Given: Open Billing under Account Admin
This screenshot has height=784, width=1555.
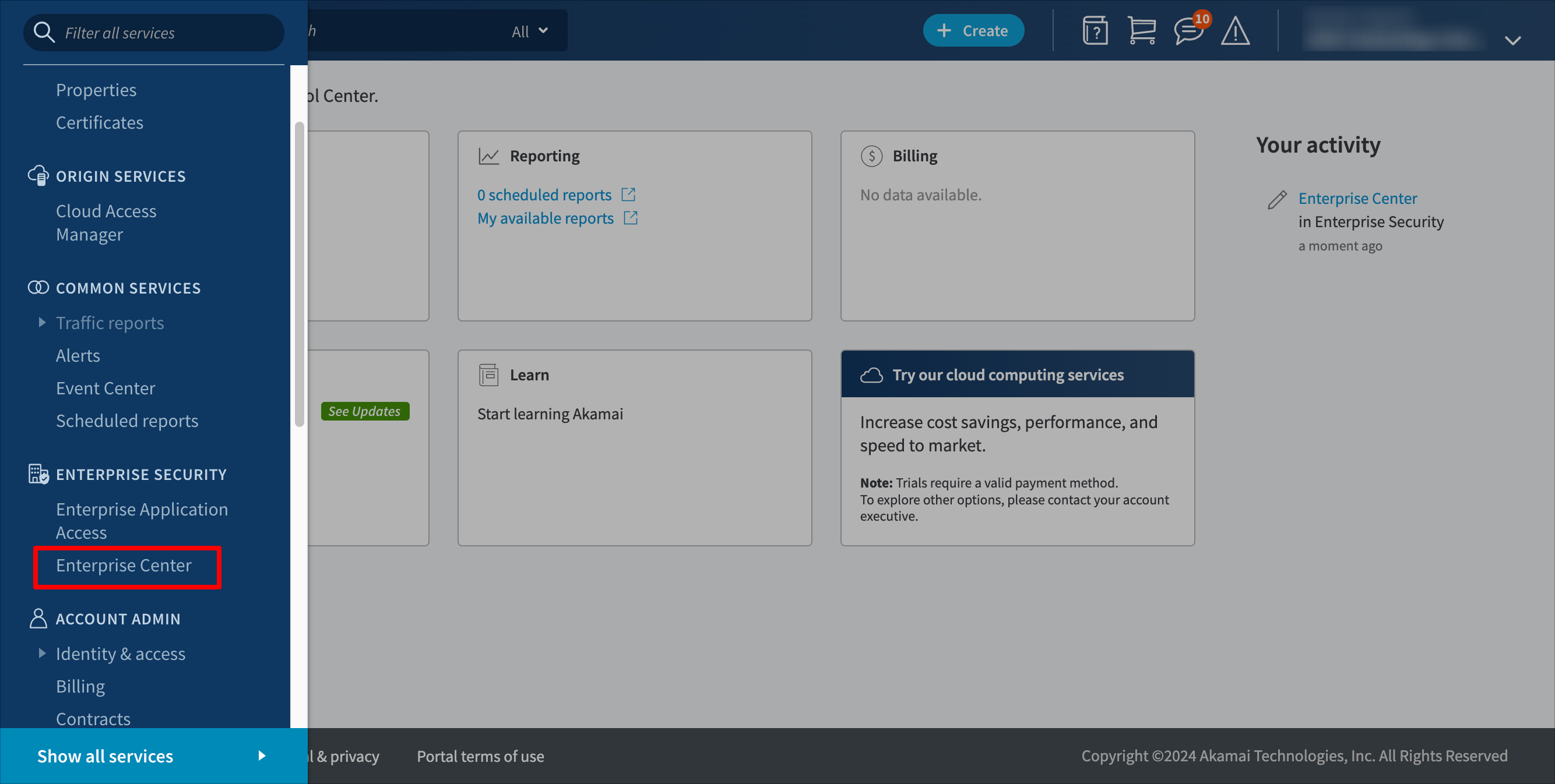Looking at the screenshot, I should coord(80,686).
